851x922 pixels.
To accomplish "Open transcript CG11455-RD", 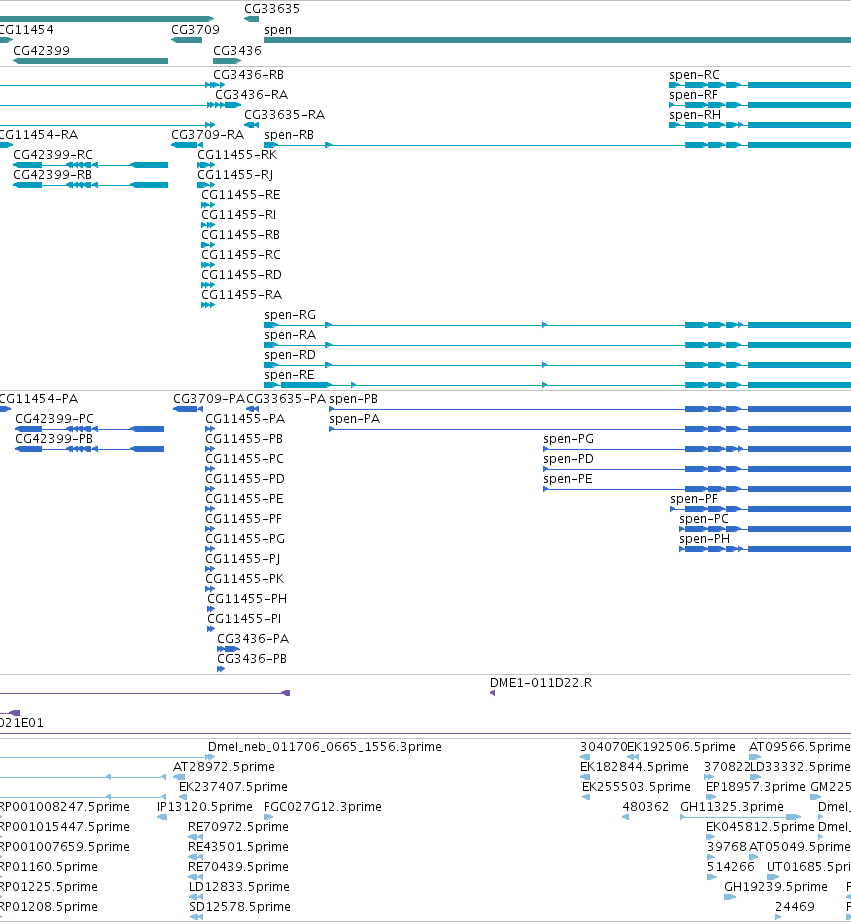I will click(242, 275).
